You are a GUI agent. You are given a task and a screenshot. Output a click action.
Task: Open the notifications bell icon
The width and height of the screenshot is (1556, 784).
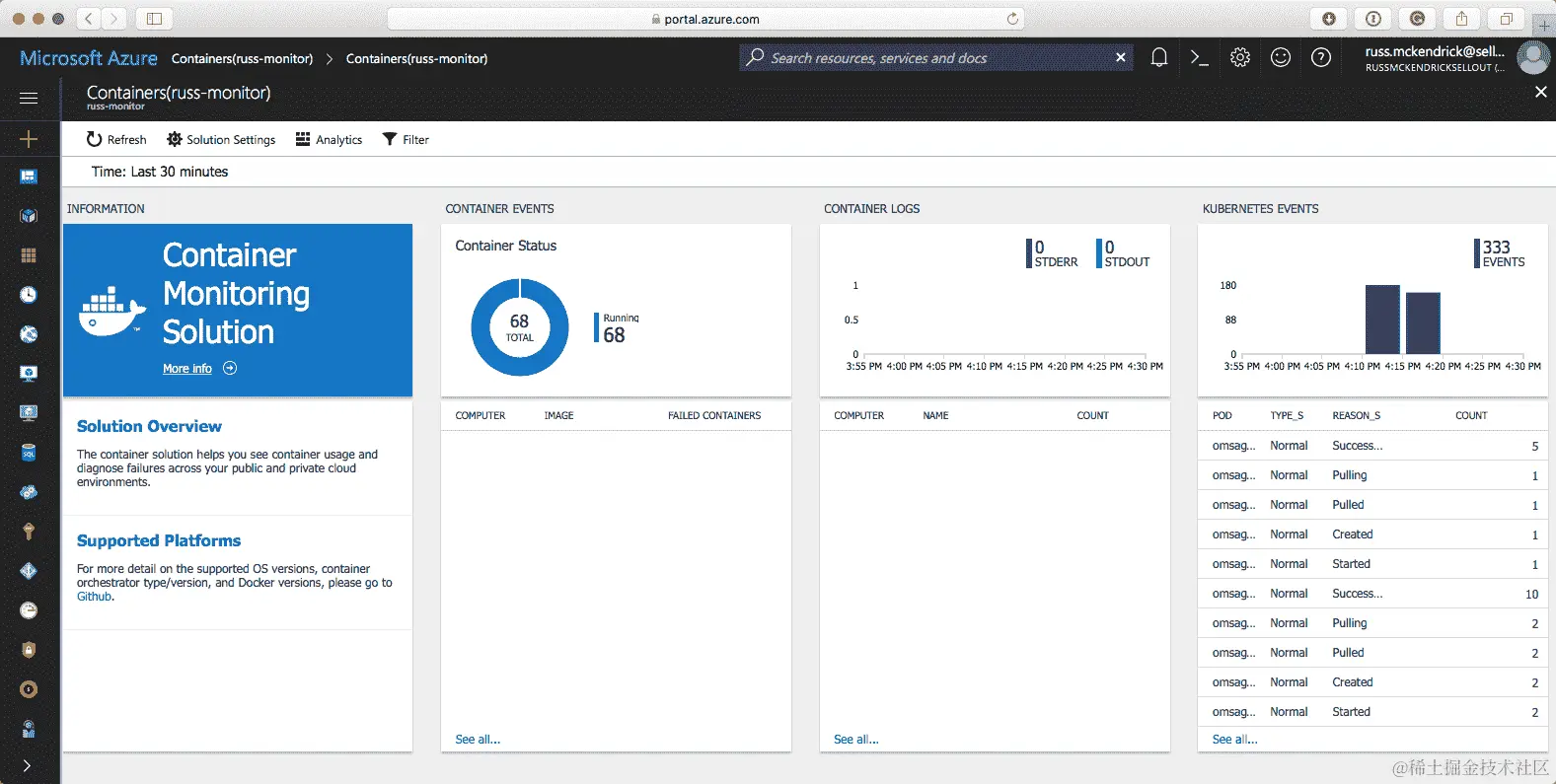pyautogui.click(x=1159, y=58)
